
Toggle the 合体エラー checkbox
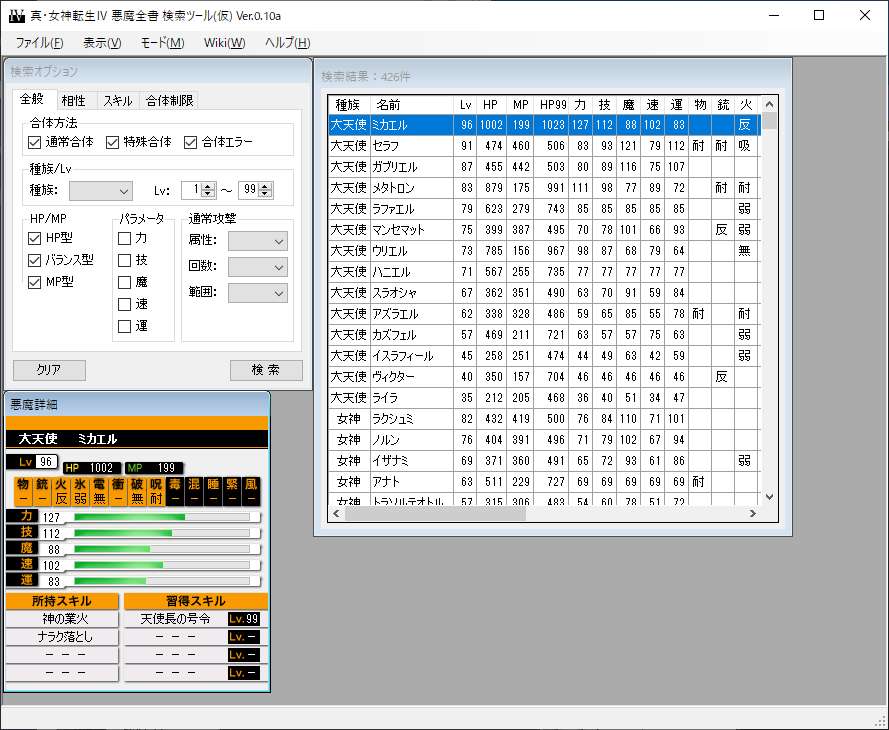pos(191,142)
